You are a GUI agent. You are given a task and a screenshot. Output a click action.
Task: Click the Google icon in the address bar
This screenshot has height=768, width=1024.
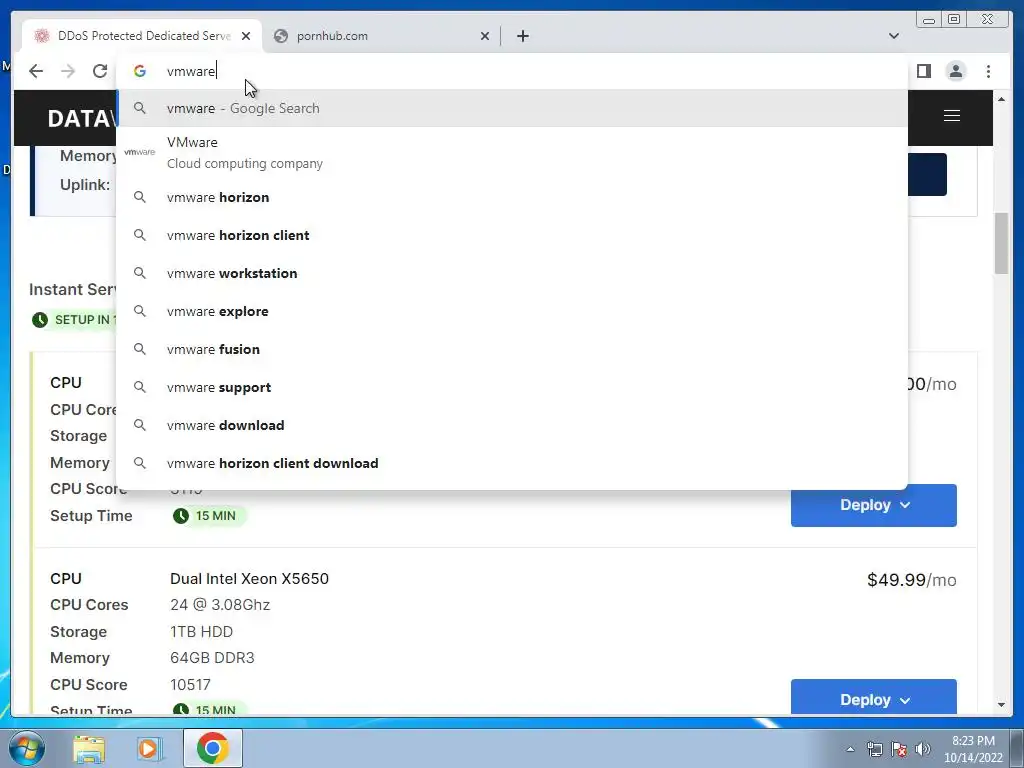140,71
